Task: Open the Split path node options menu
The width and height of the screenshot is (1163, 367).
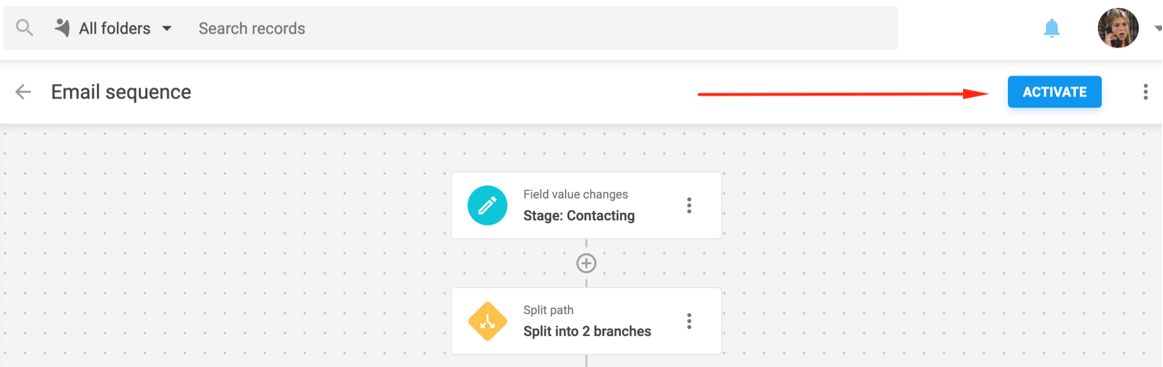Action: pos(689,321)
